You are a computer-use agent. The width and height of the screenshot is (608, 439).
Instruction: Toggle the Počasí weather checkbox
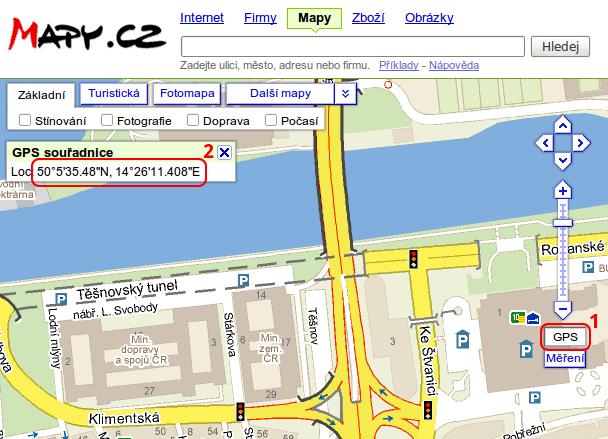pos(271,120)
